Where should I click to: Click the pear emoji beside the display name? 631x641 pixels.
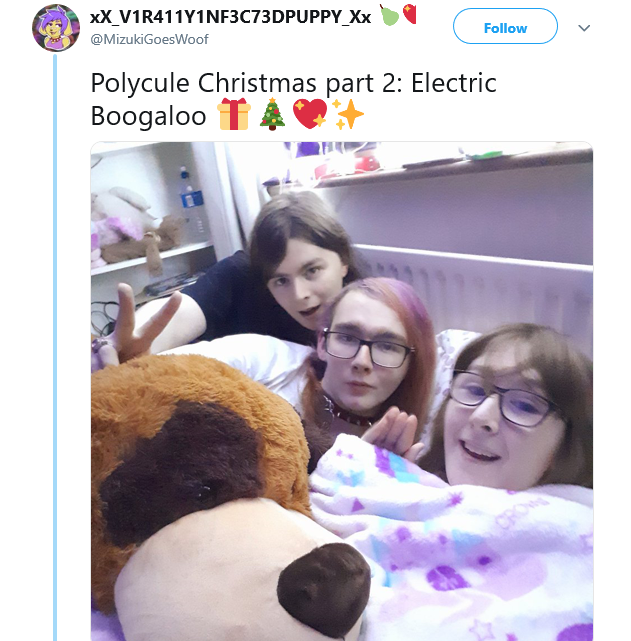pyautogui.click(x=389, y=15)
